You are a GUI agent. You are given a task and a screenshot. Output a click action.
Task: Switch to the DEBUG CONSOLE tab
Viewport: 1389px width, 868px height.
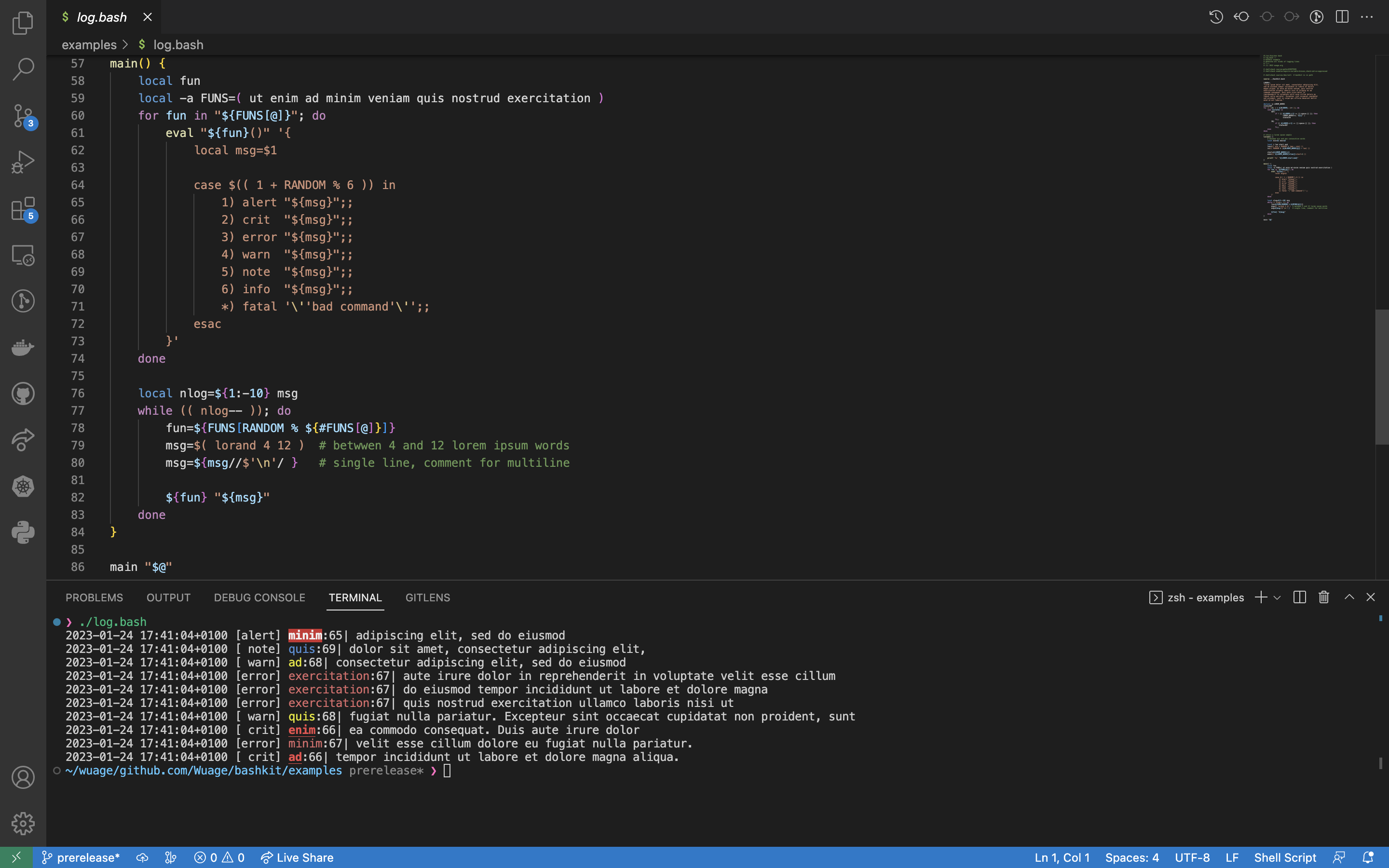click(259, 597)
